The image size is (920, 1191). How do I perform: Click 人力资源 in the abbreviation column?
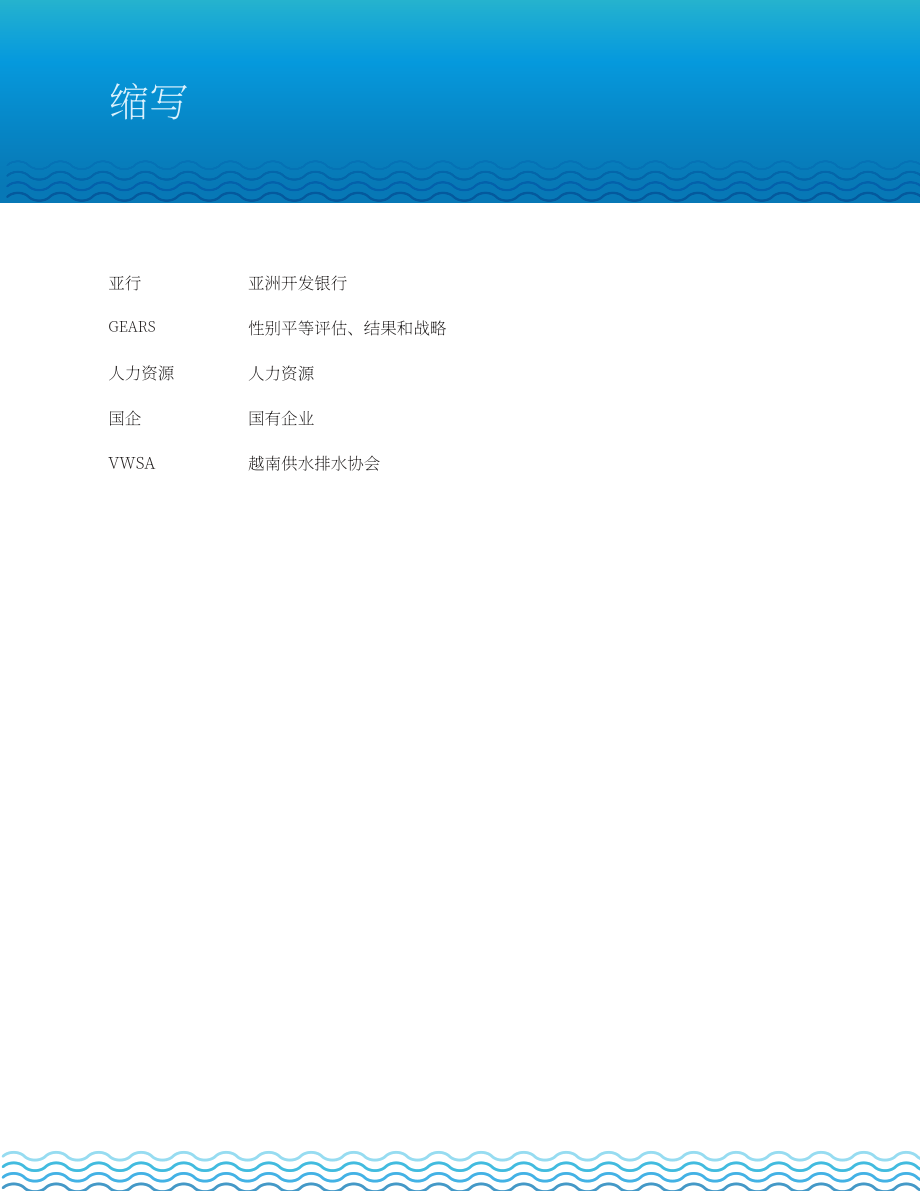[141, 373]
